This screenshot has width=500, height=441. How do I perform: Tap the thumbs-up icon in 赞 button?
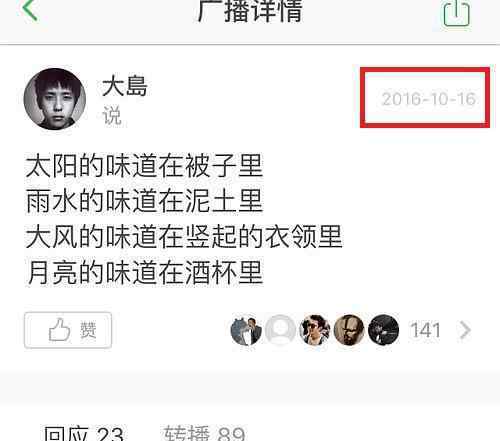tap(59, 330)
